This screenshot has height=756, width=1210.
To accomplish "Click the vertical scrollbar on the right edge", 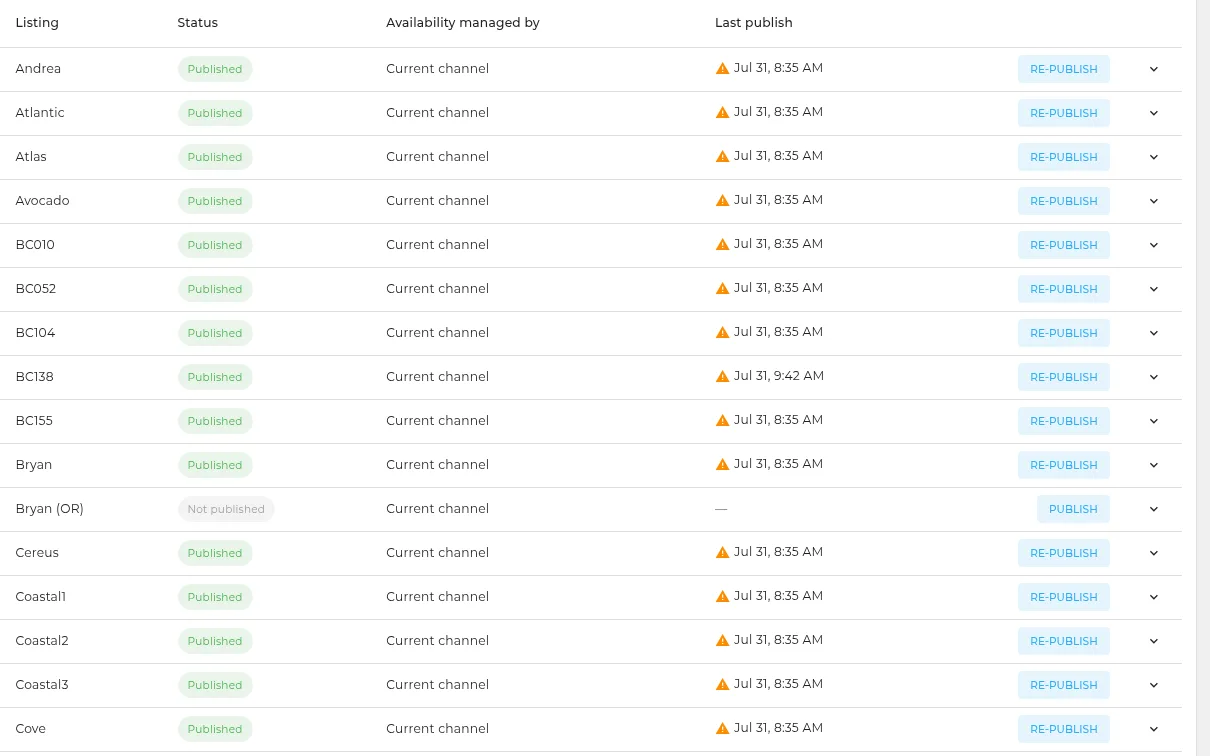I will pos(1203,378).
